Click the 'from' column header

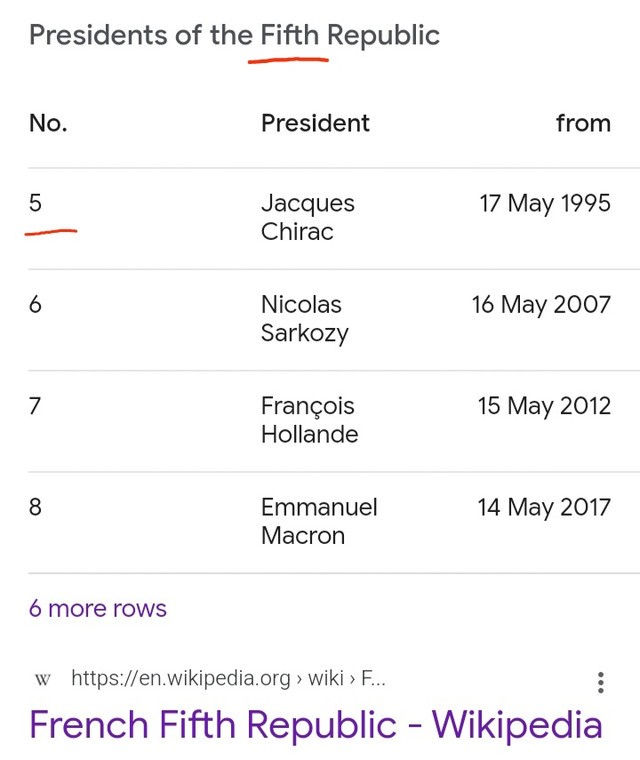pos(583,123)
